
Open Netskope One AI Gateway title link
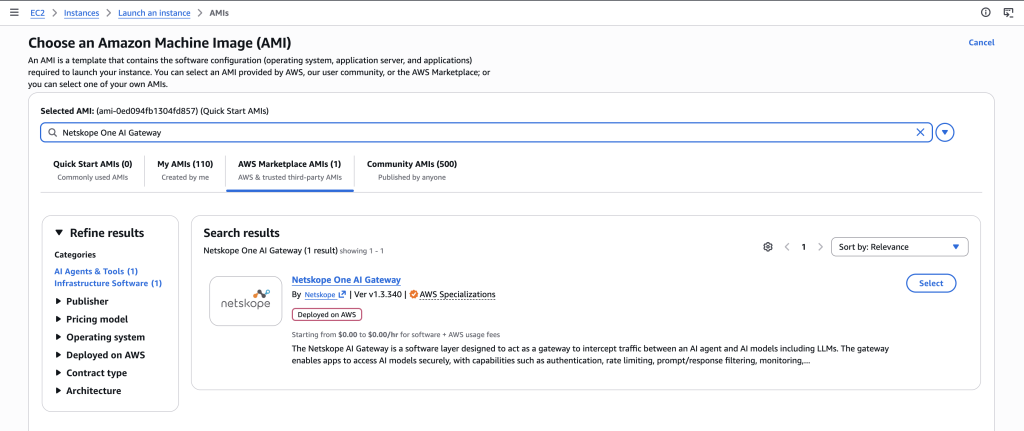(x=346, y=280)
